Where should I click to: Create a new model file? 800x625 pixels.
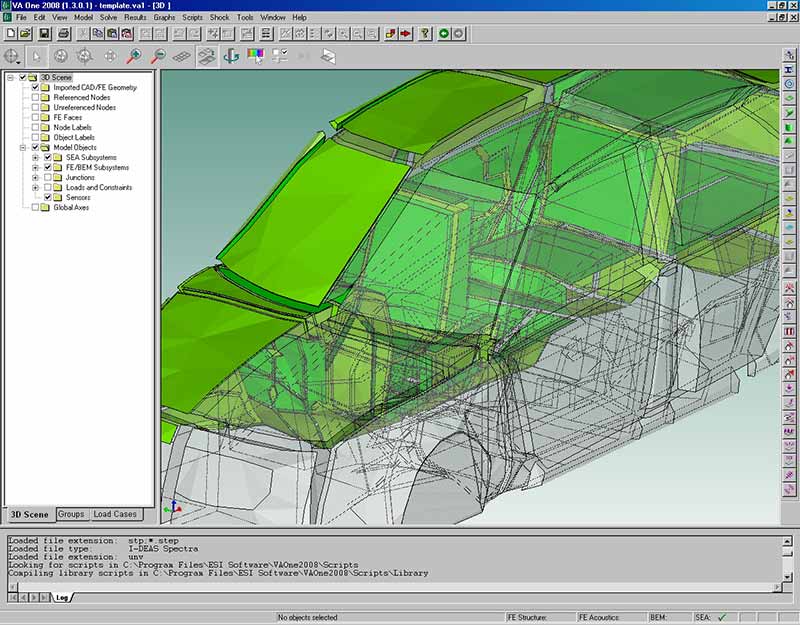(x=10, y=34)
